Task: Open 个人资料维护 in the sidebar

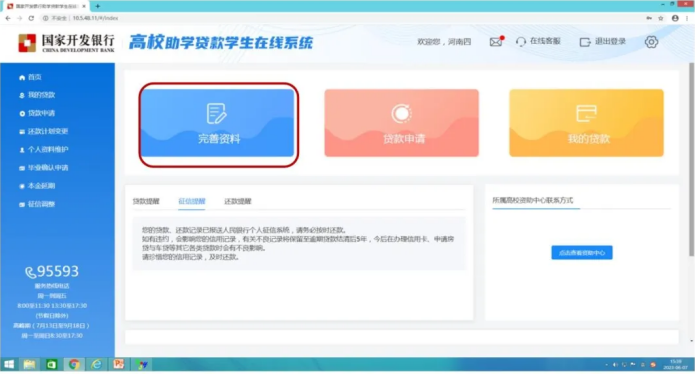Action: click(43, 150)
